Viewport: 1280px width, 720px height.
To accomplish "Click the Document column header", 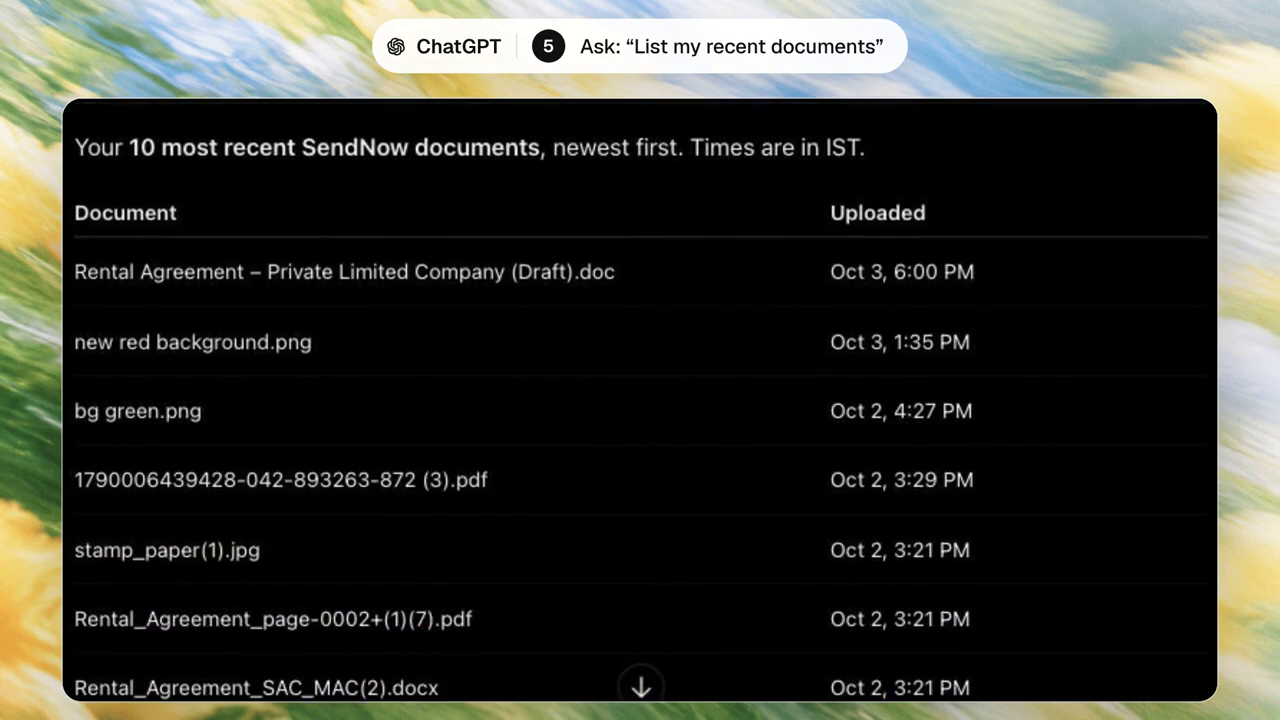I will click(x=125, y=213).
